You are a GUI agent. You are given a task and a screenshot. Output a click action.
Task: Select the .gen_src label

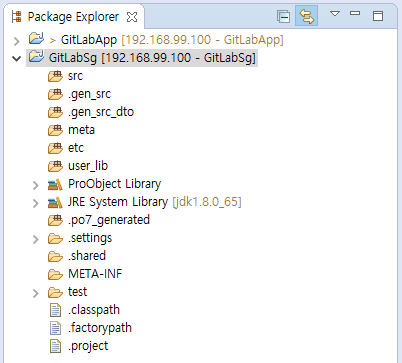(89, 95)
